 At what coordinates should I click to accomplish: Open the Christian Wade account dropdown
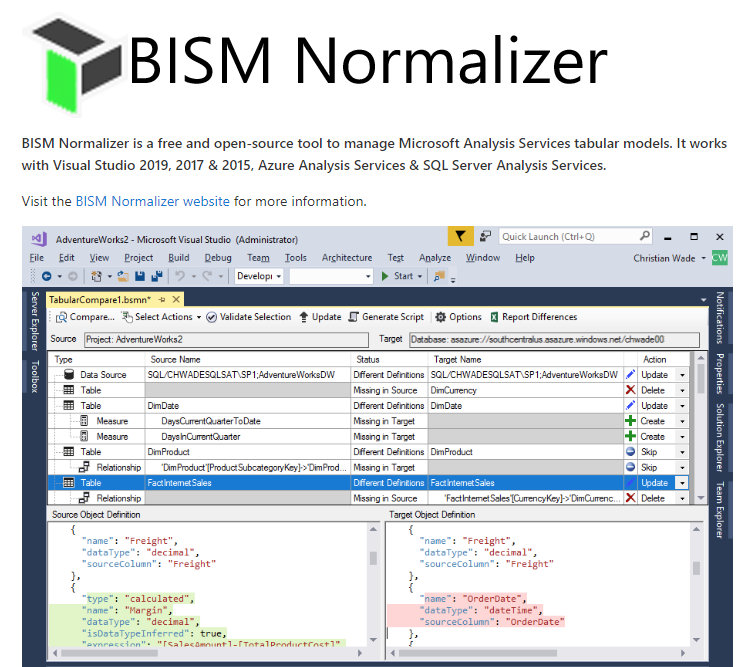[669, 258]
